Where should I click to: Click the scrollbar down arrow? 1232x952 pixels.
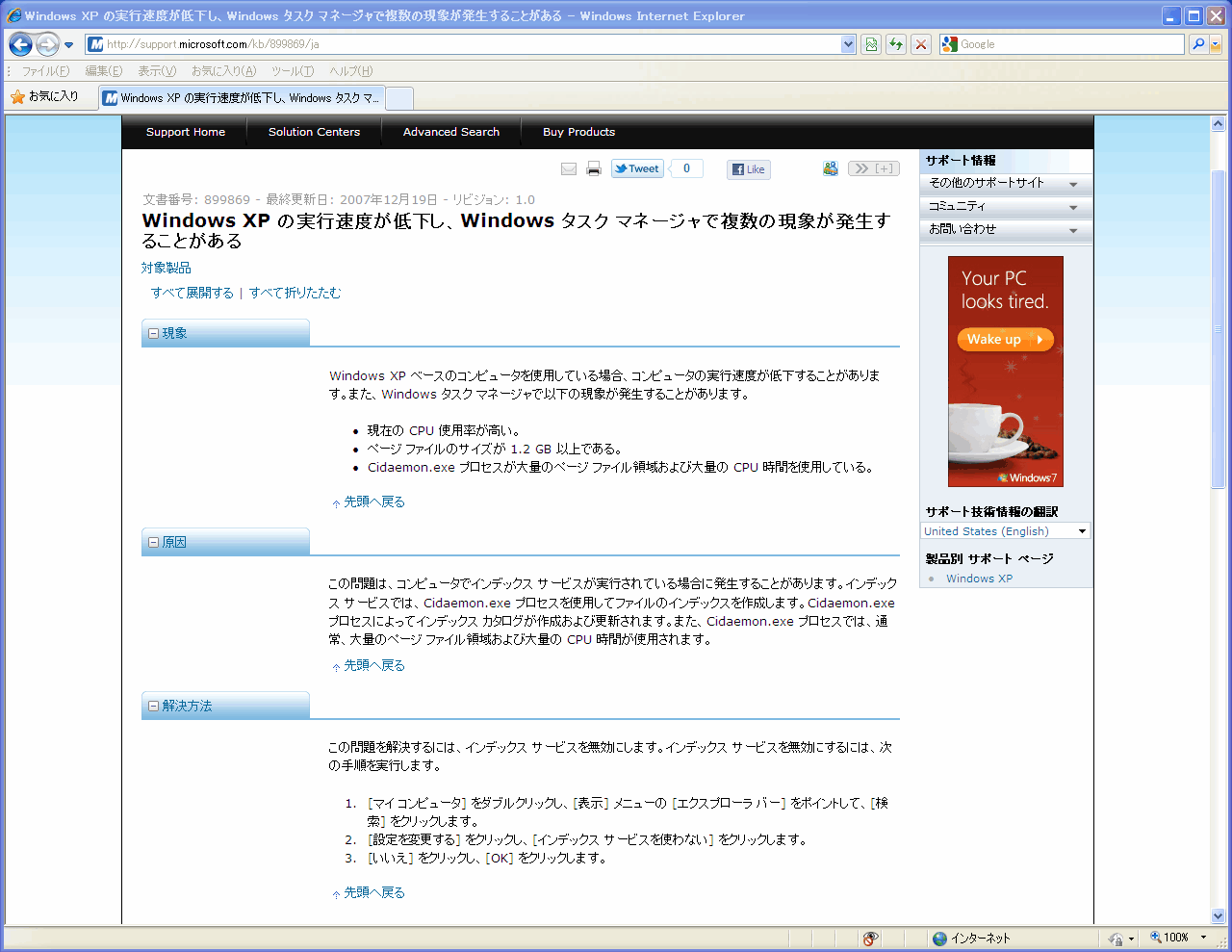tap(1218, 916)
